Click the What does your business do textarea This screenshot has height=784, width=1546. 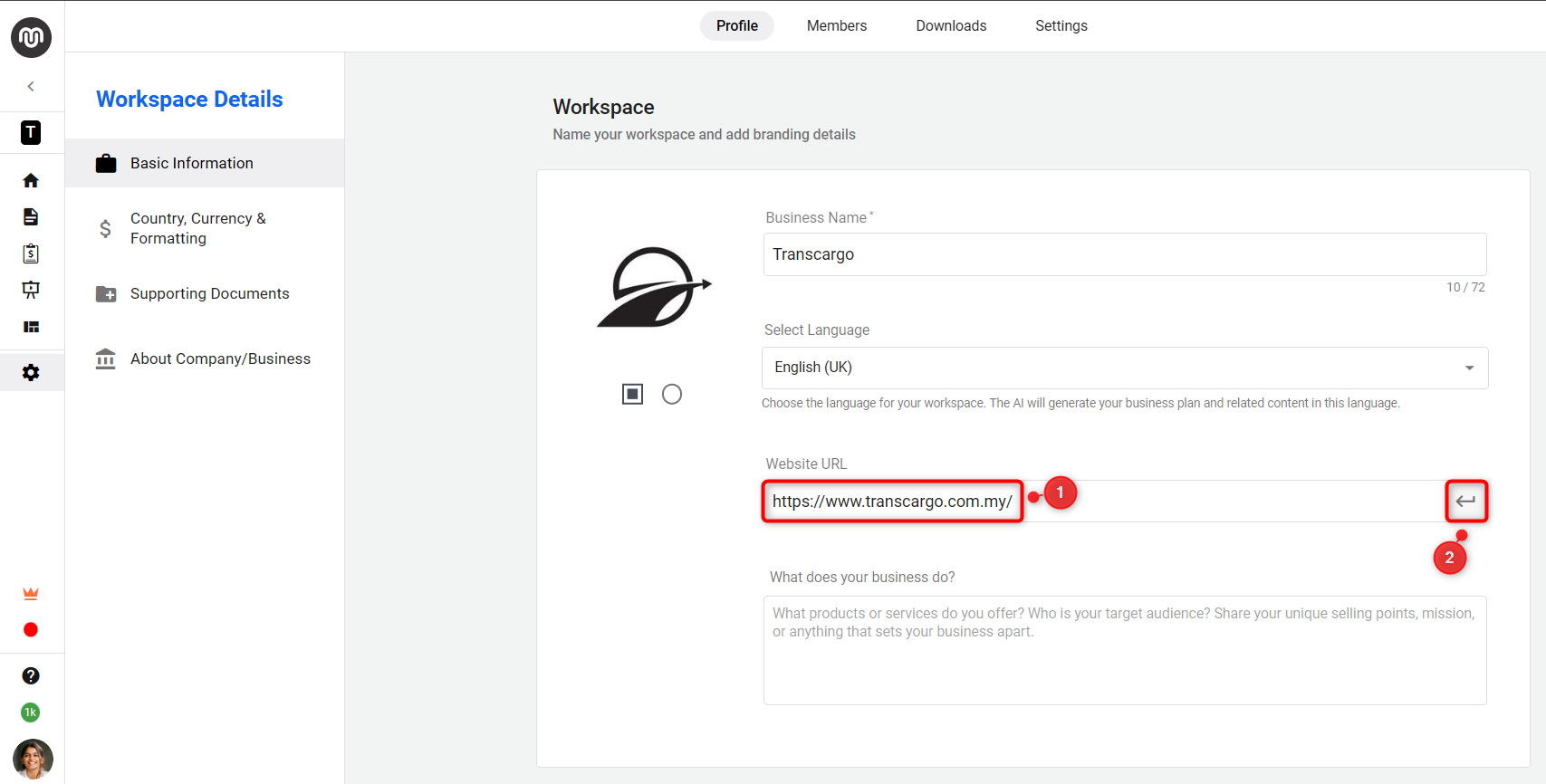tap(1125, 650)
